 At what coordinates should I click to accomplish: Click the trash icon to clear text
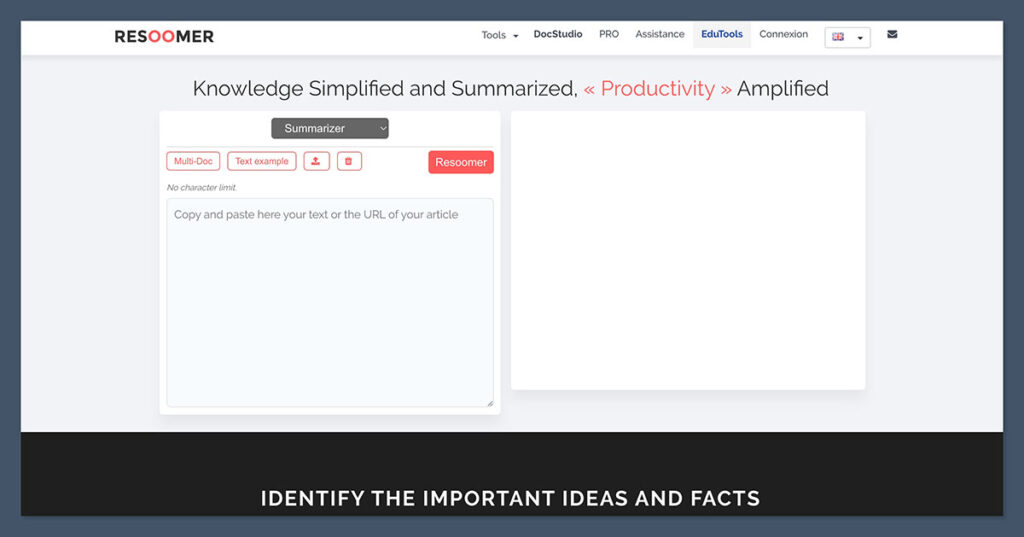pyautogui.click(x=349, y=161)
